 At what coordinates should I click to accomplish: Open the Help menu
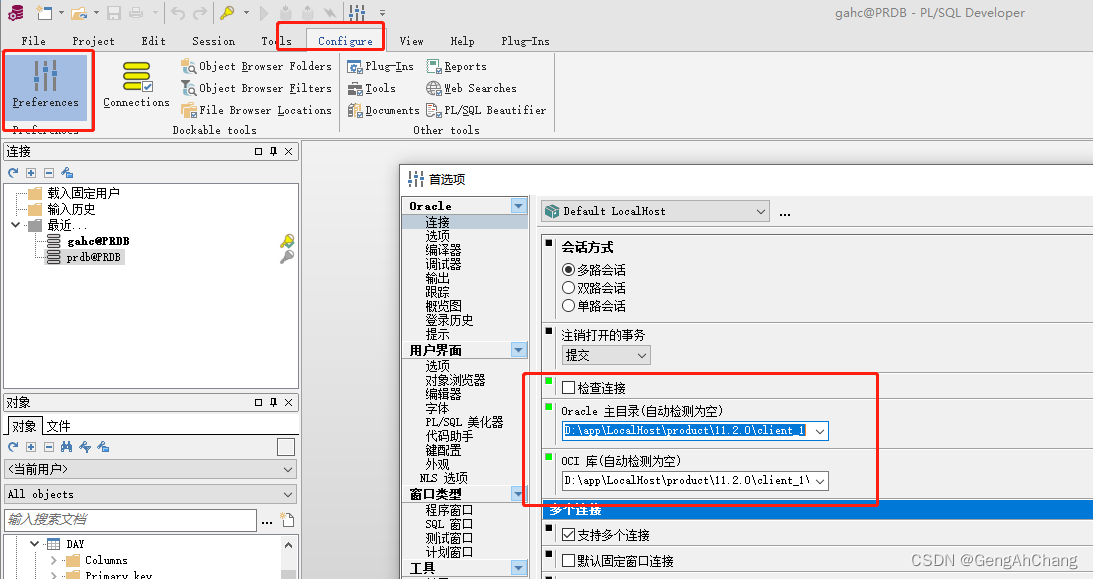pyautogui.click(x=462, y=41)
